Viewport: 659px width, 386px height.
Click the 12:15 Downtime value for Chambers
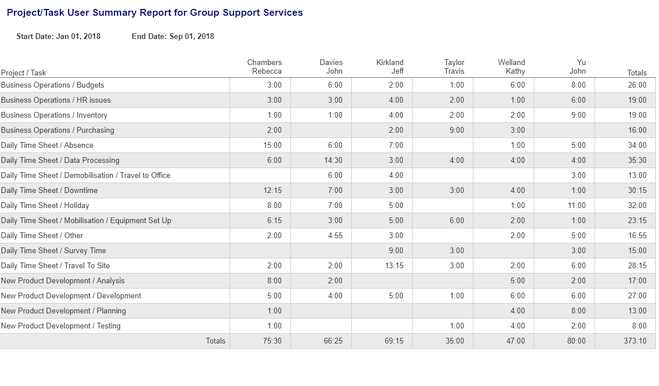pos(272,190)
